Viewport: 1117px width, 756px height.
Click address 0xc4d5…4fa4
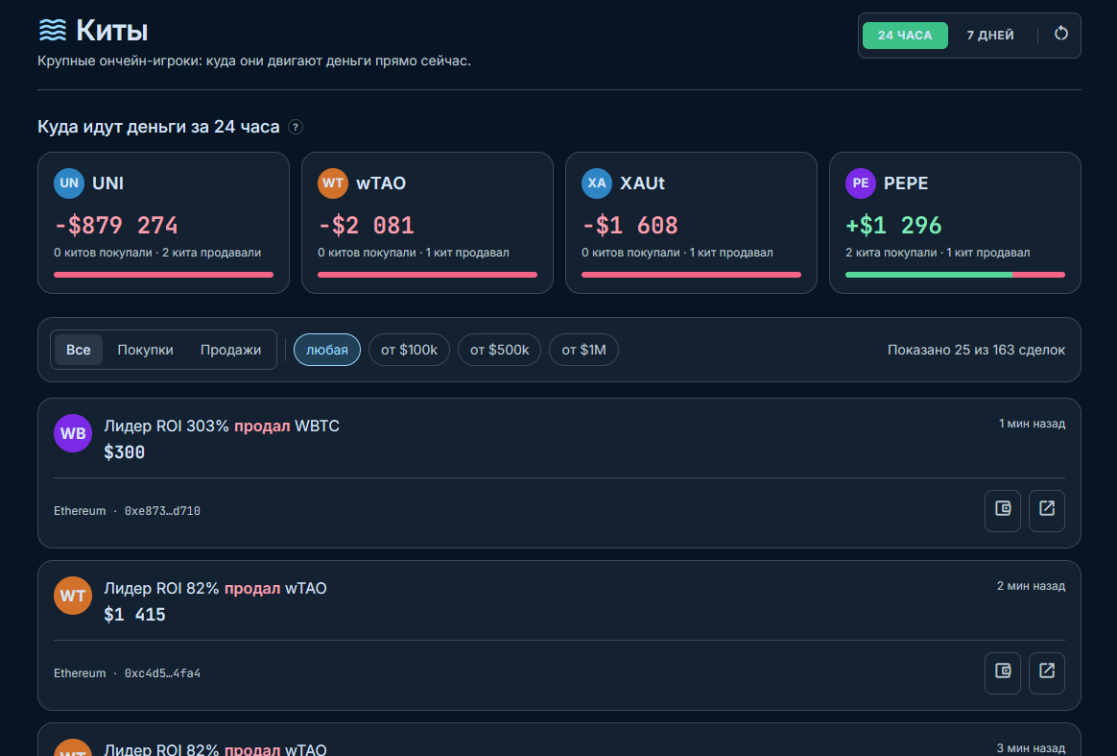click(x=162, y=673)
